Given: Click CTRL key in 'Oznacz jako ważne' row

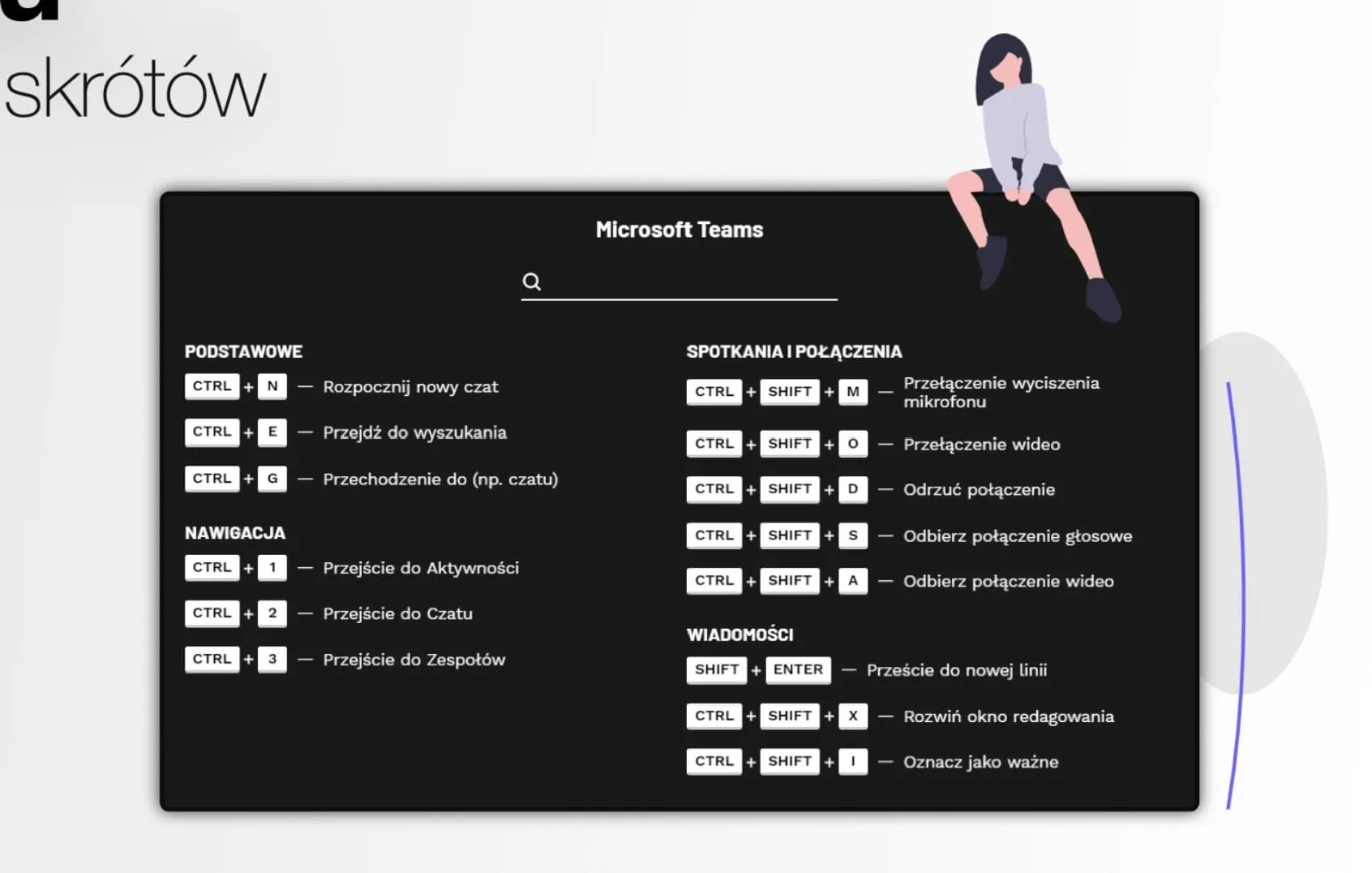Looking at the screenshot, I should click(714, 761).
